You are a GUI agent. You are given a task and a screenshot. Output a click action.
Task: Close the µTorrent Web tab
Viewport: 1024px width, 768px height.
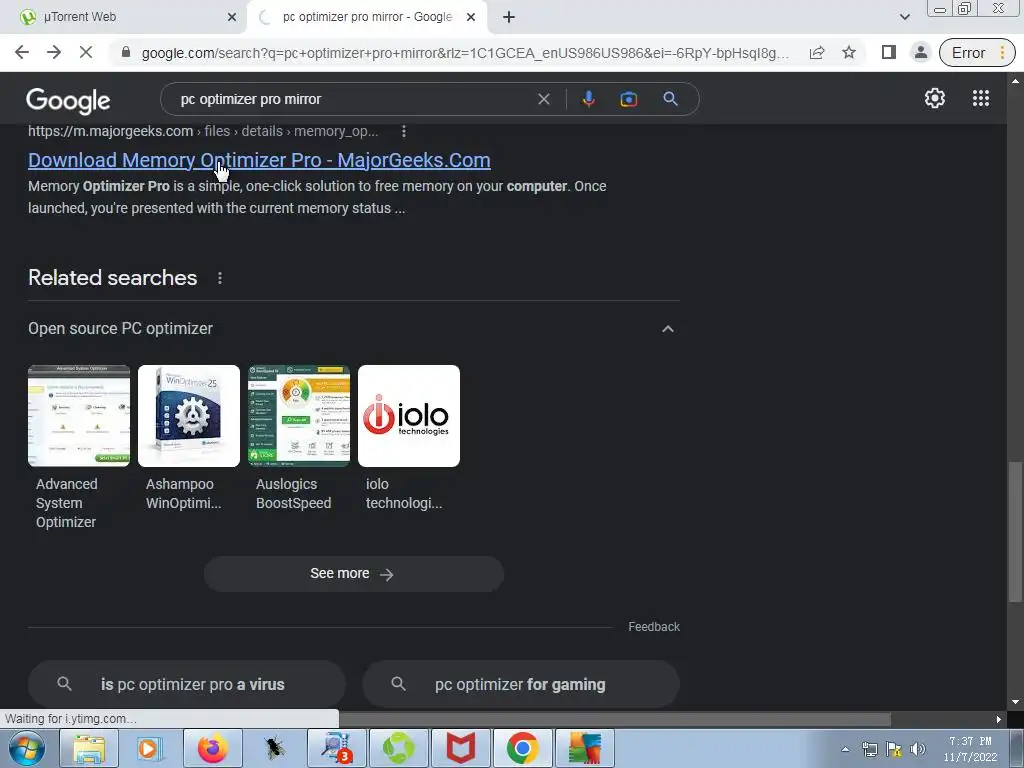[x=232, y=17]
